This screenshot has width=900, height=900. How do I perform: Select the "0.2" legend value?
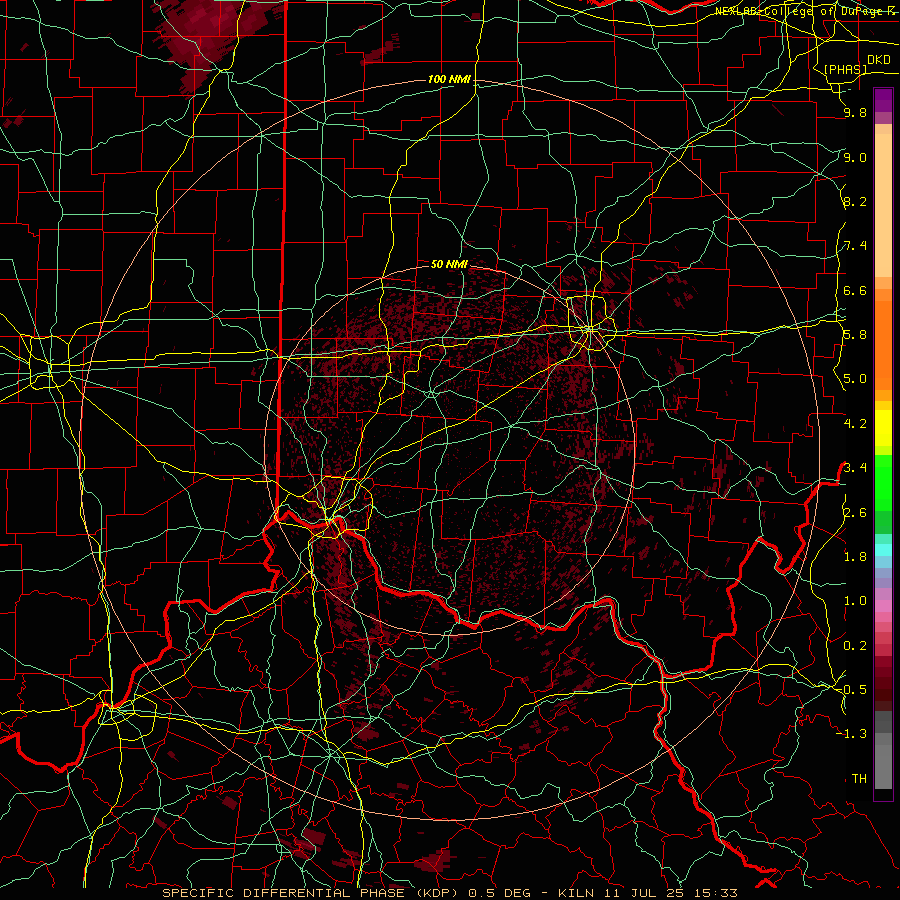point(855,646)
